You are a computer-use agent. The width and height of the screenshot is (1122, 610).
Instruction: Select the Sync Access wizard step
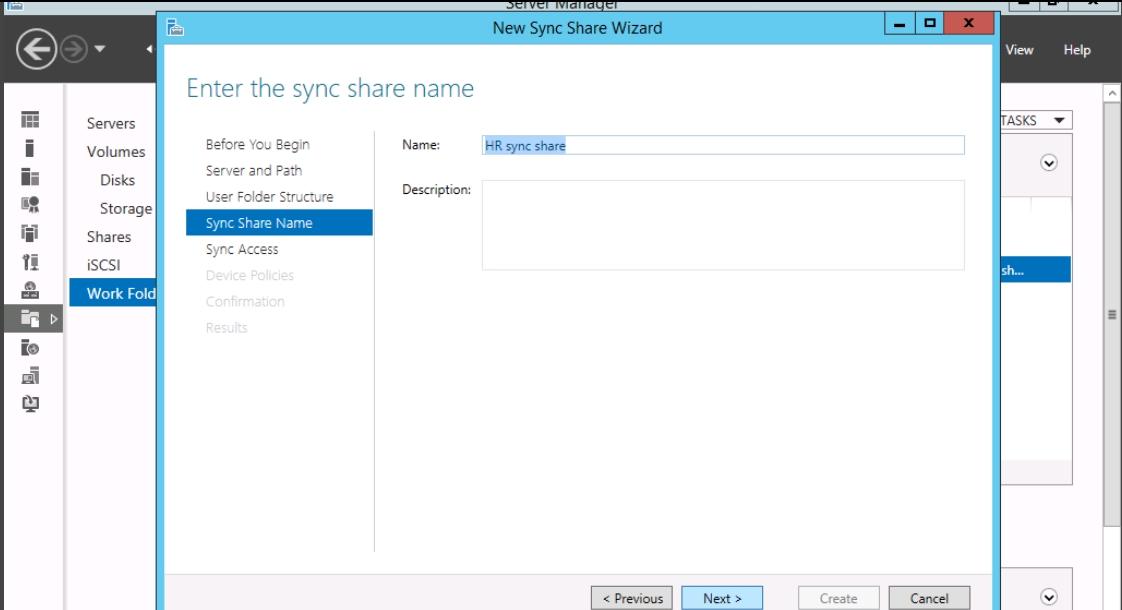(242, 250)
